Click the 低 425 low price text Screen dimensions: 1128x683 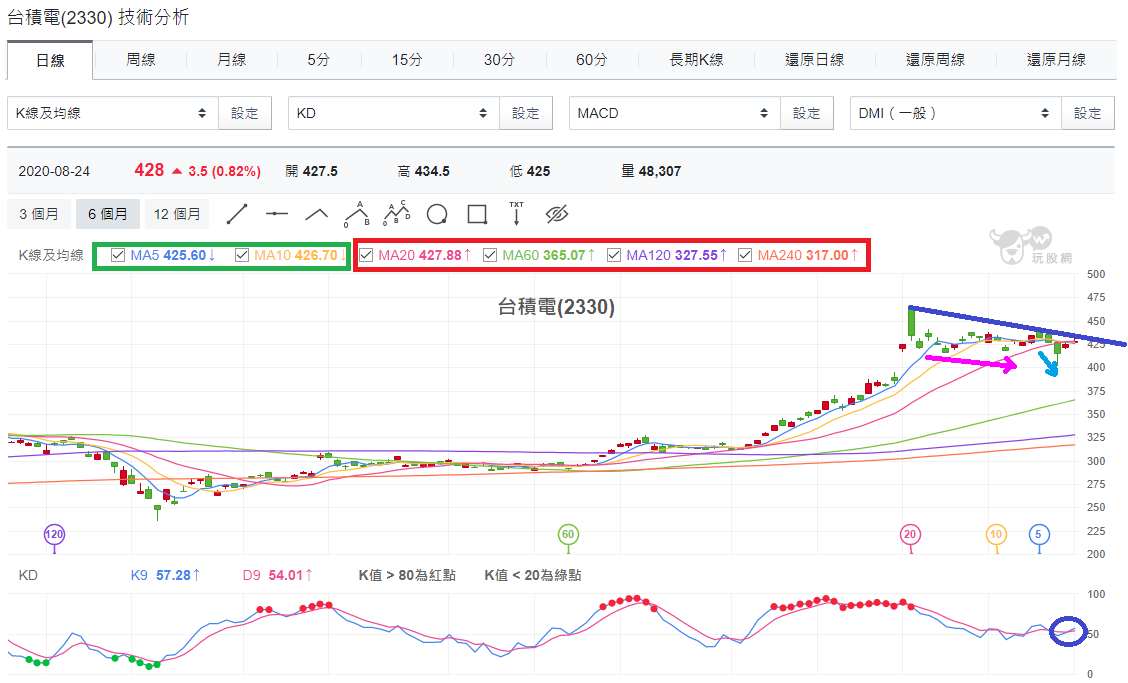[529, 171]
